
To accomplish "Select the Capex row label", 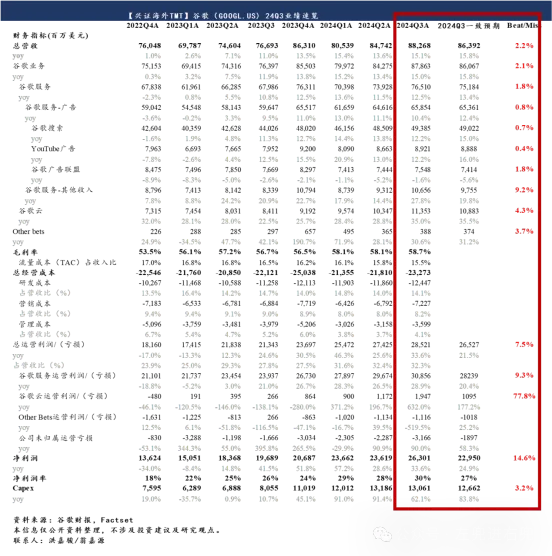I will [x=23, y=488].
